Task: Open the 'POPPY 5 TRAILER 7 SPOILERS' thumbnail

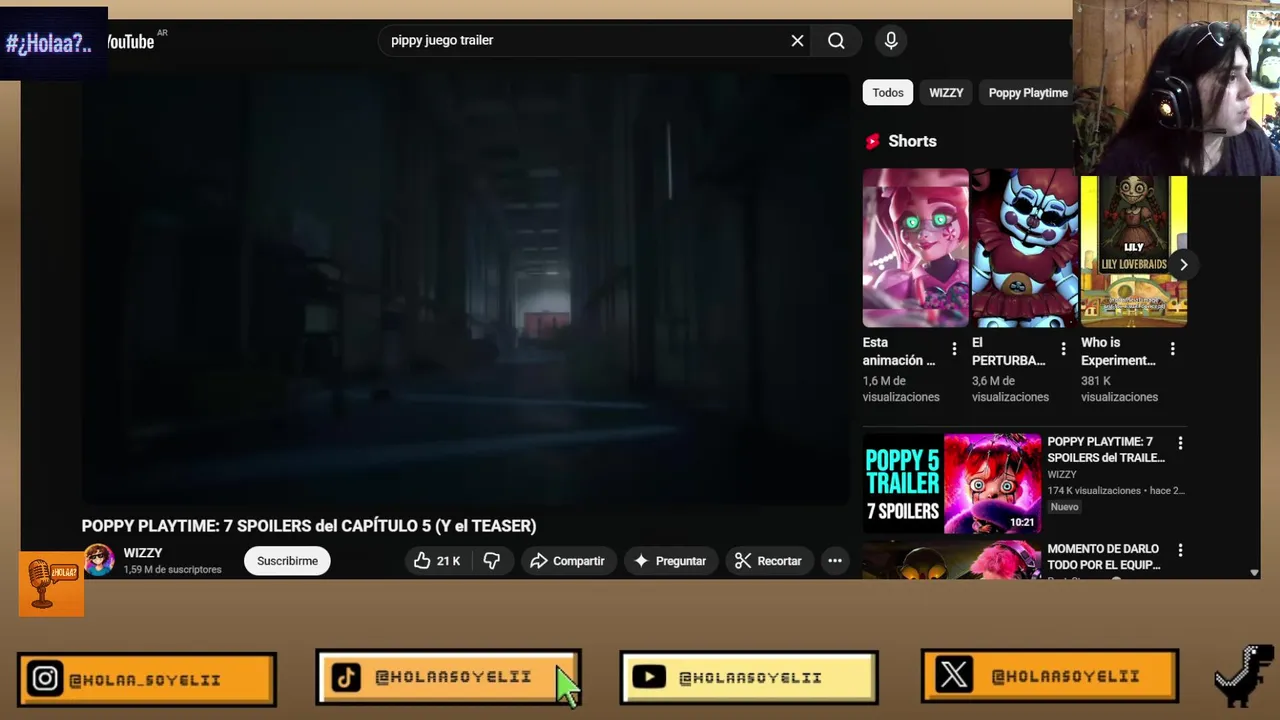Action: click(x=952, y=483)
